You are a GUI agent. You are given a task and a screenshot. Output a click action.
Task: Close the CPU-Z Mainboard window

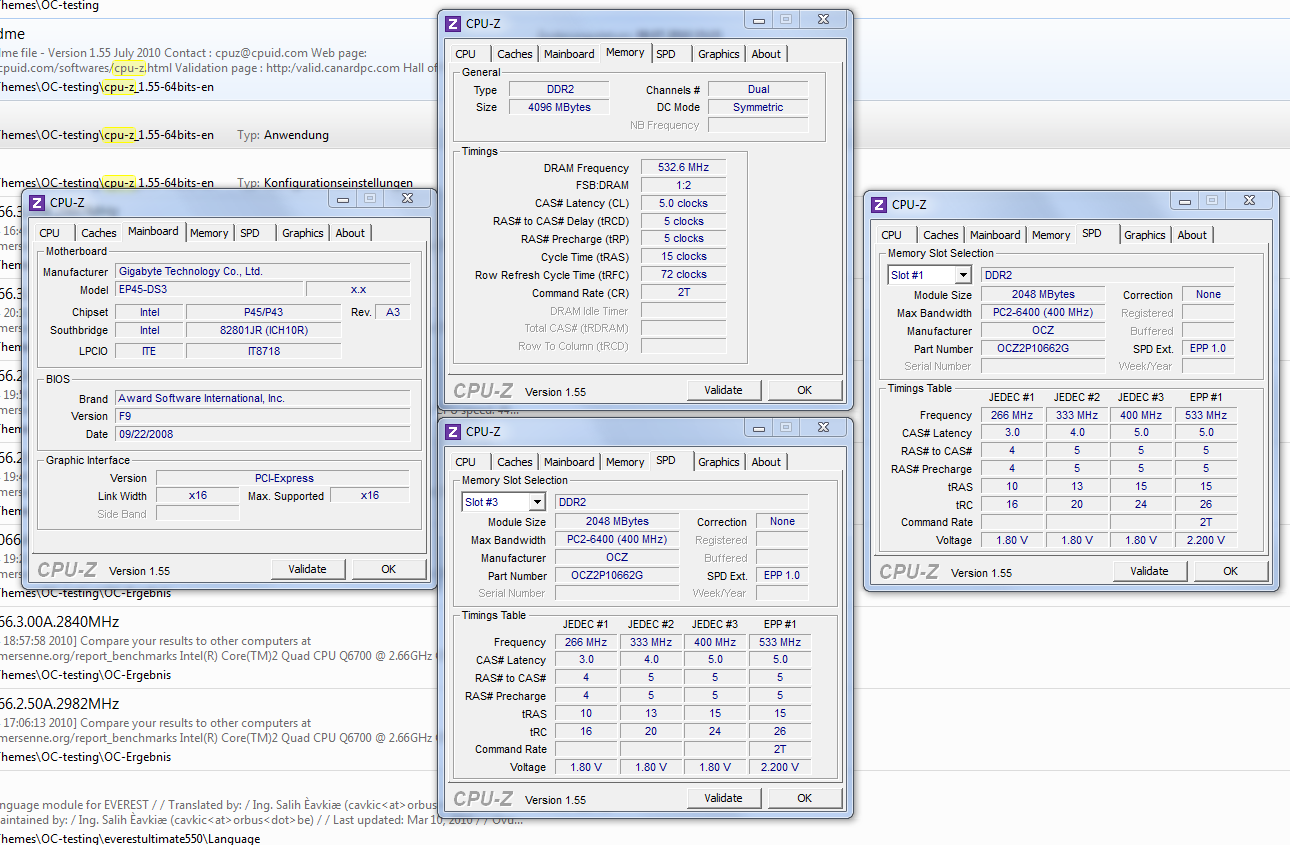click(x=407, y=199)
